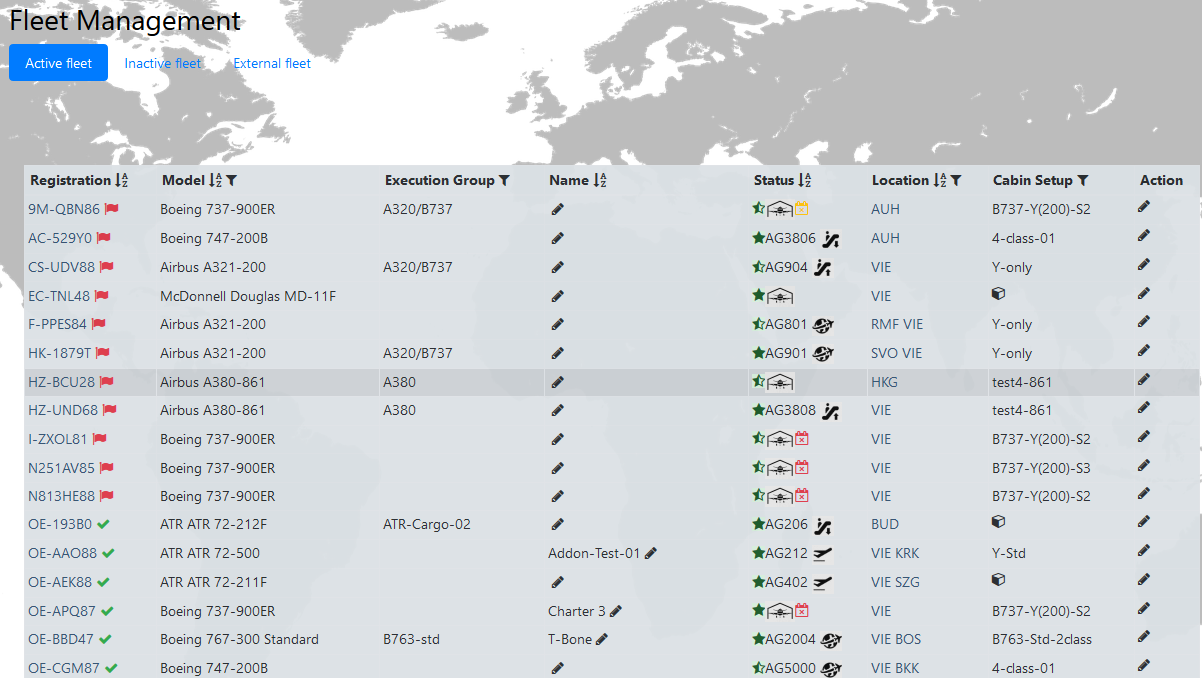Viewport: 1202px width, 678px height.
Task: Click hangar icon in N813HE88 status
Action: pos(780,496)
